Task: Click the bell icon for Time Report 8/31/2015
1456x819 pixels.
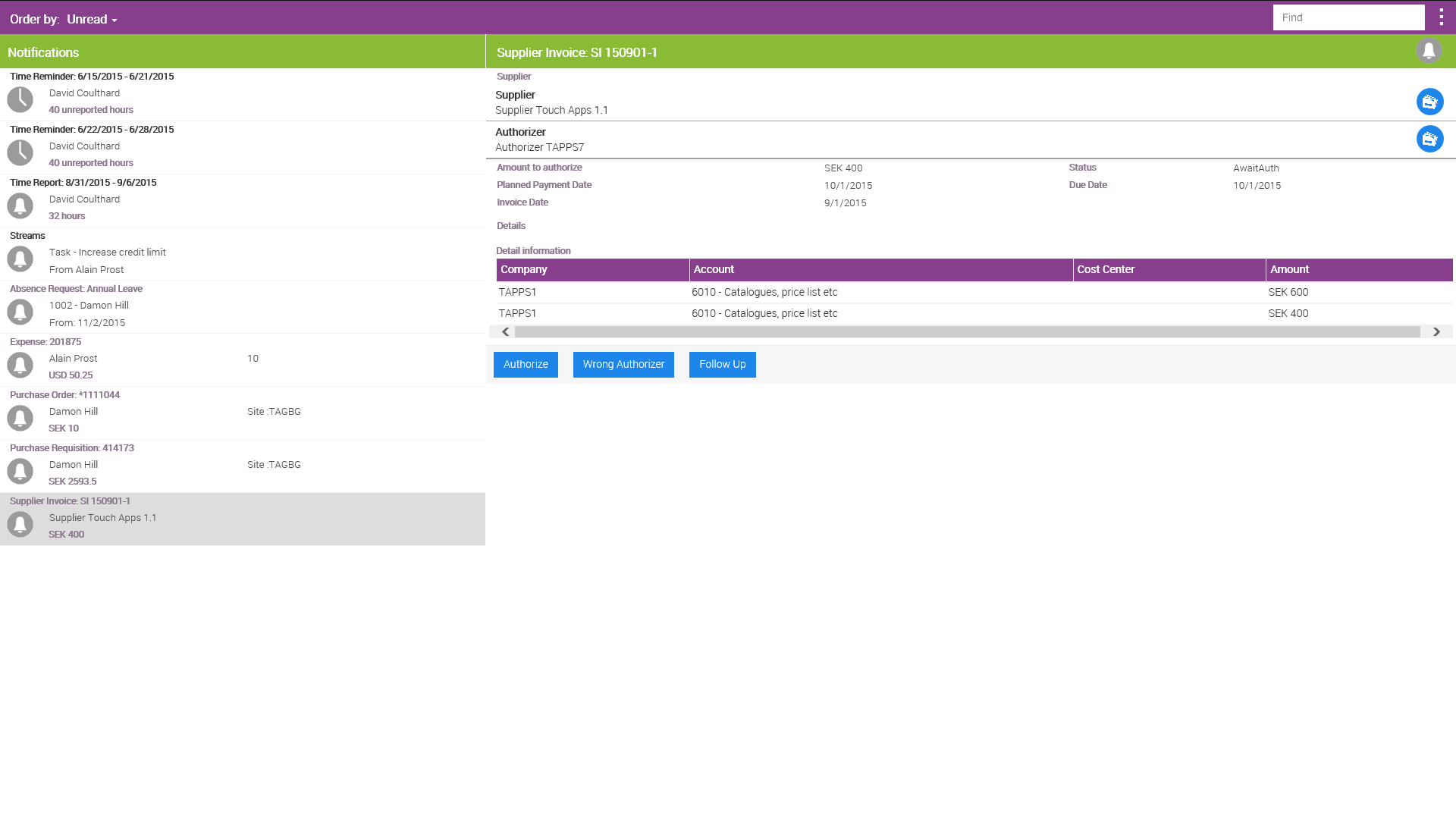Action: [20, 206]
